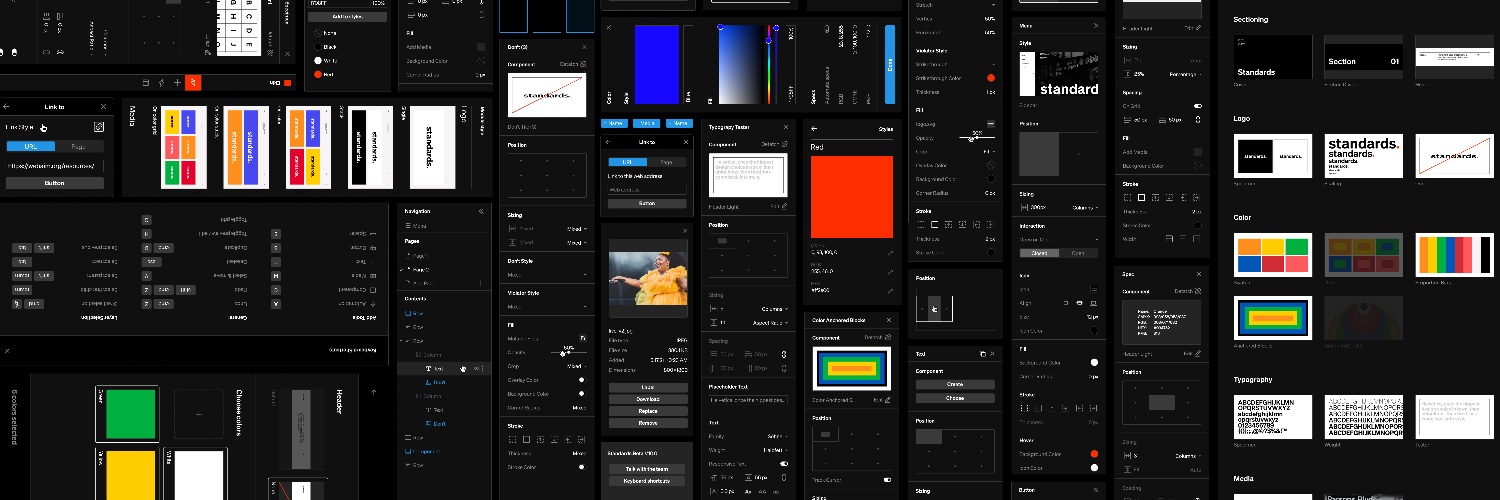Switch to Page tab in smaller Link to panel
1500x500 pixels.
[x=666, y=161]
